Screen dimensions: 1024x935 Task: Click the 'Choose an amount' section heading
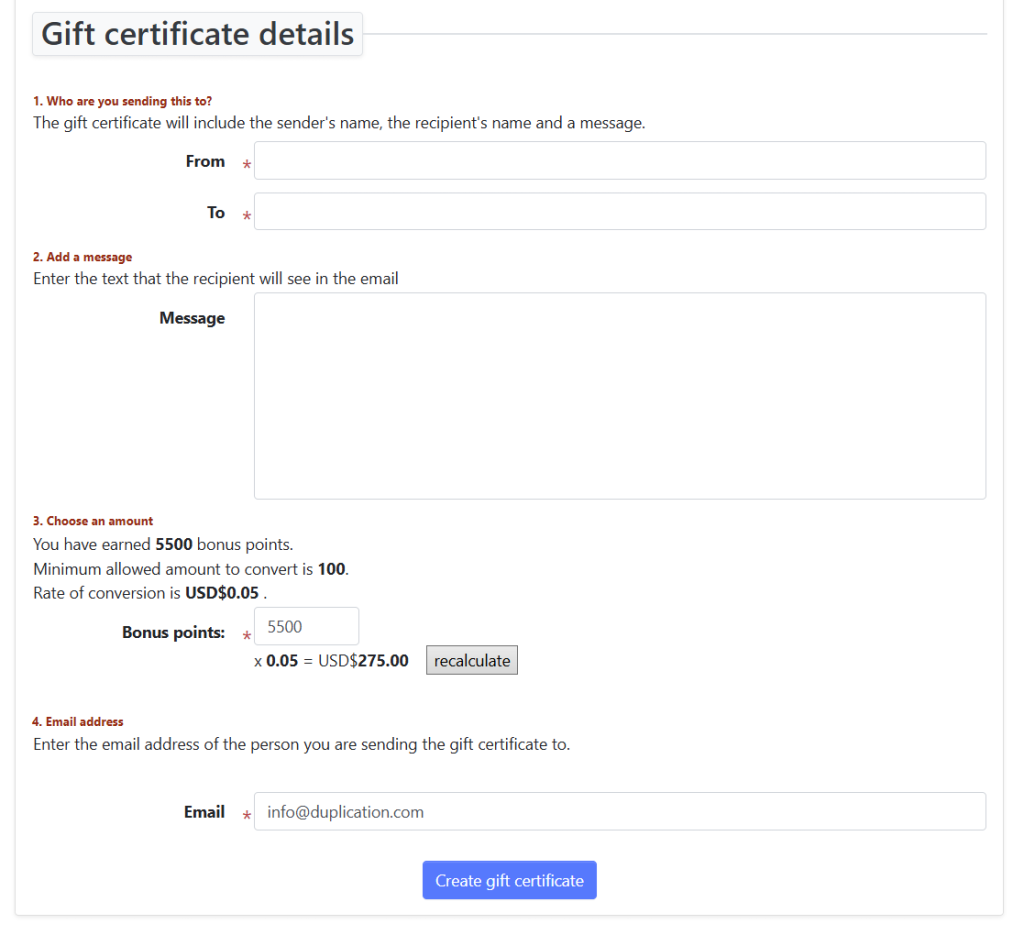pos(93,521)
